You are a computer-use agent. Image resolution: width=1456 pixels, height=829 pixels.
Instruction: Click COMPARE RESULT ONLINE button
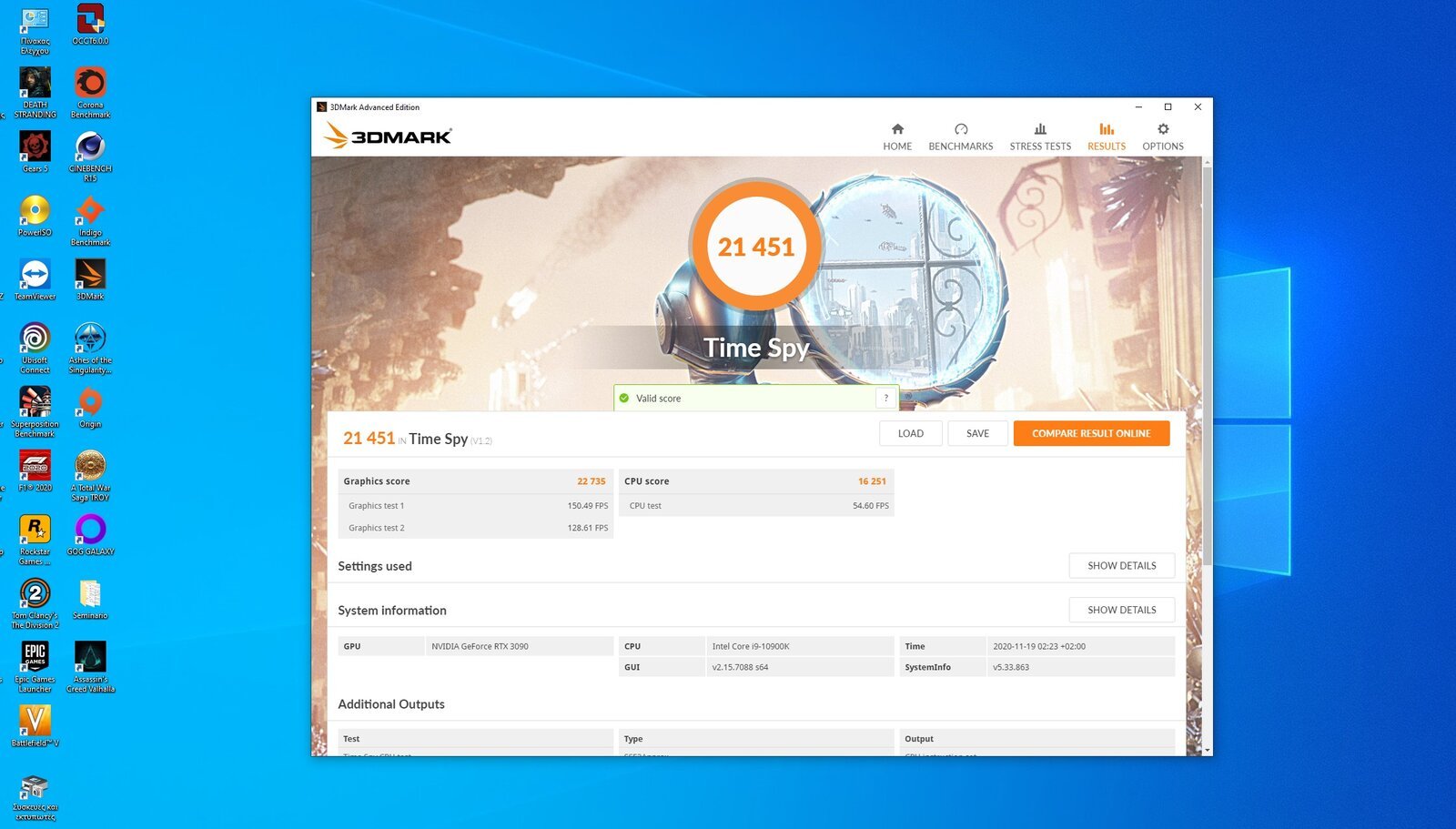[1091, 433]
